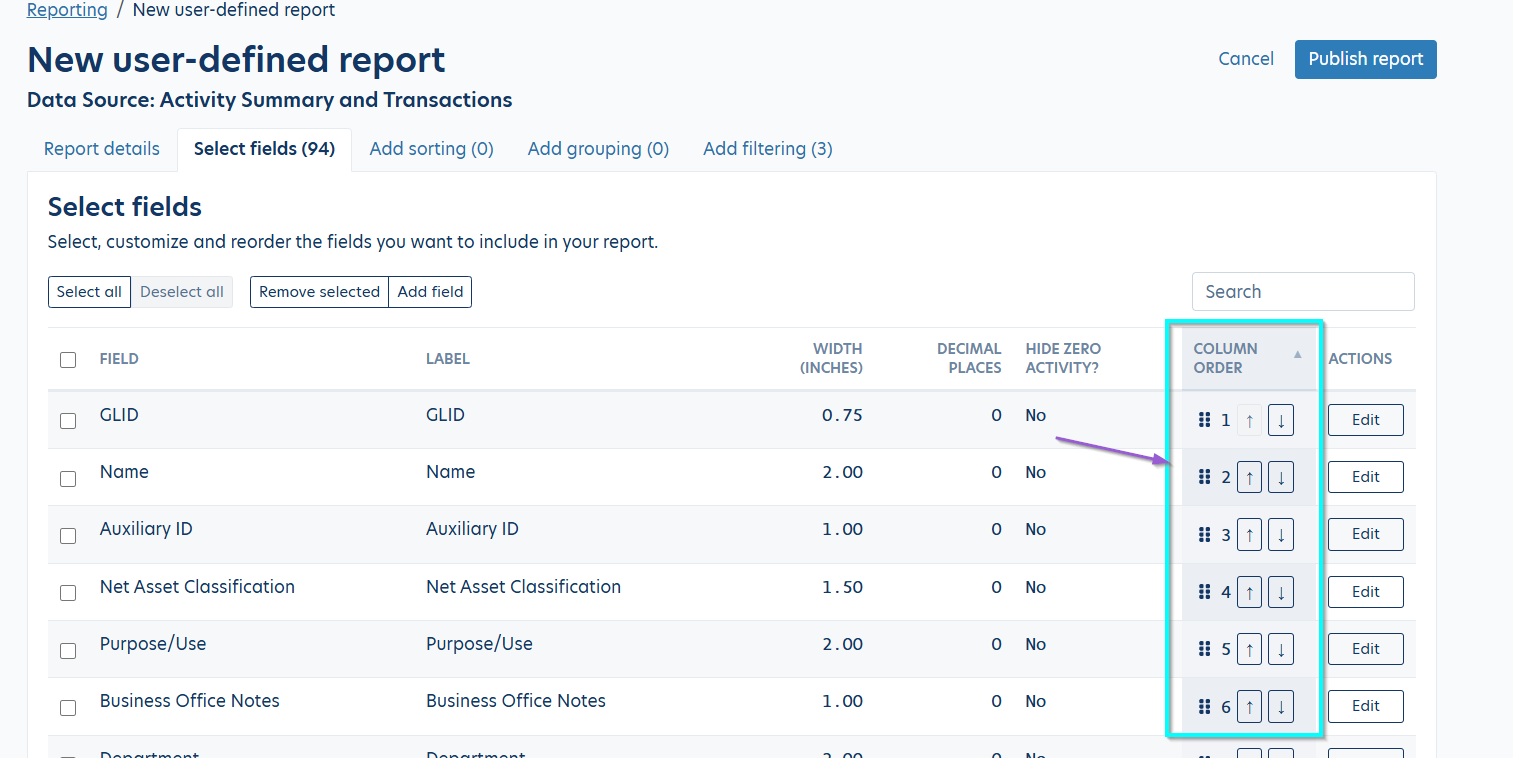Move Net Asset Classification field down
The width and height of the screenshot is (1513, 758).
[x=1280, y=592]
